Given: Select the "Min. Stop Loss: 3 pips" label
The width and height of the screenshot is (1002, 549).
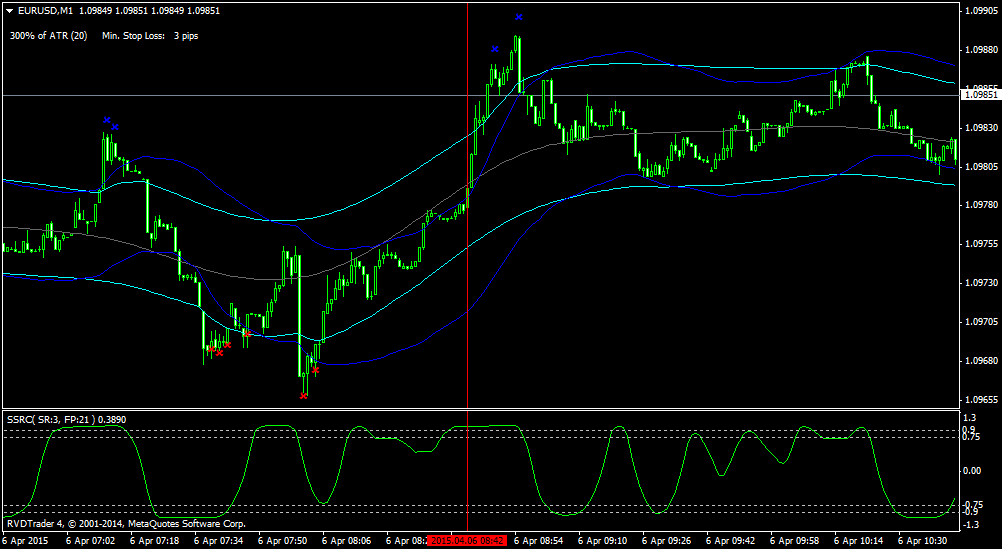Looking at the screenshot, I should point(150,36).
